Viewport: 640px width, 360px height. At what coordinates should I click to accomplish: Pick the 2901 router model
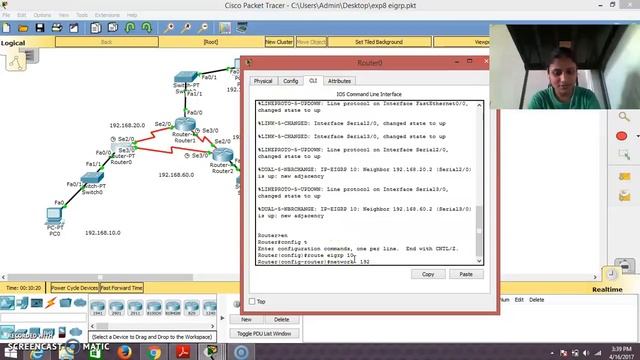(116, 308)
